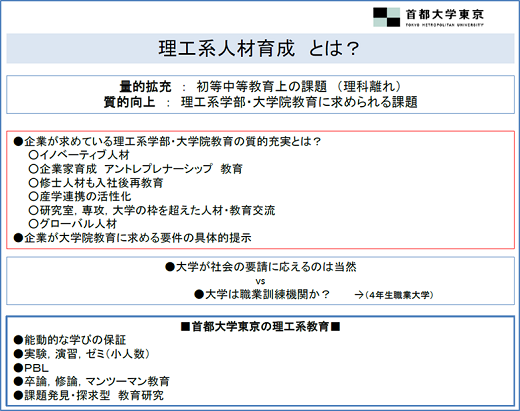Click the 首都大学東京 logo text

445,15
